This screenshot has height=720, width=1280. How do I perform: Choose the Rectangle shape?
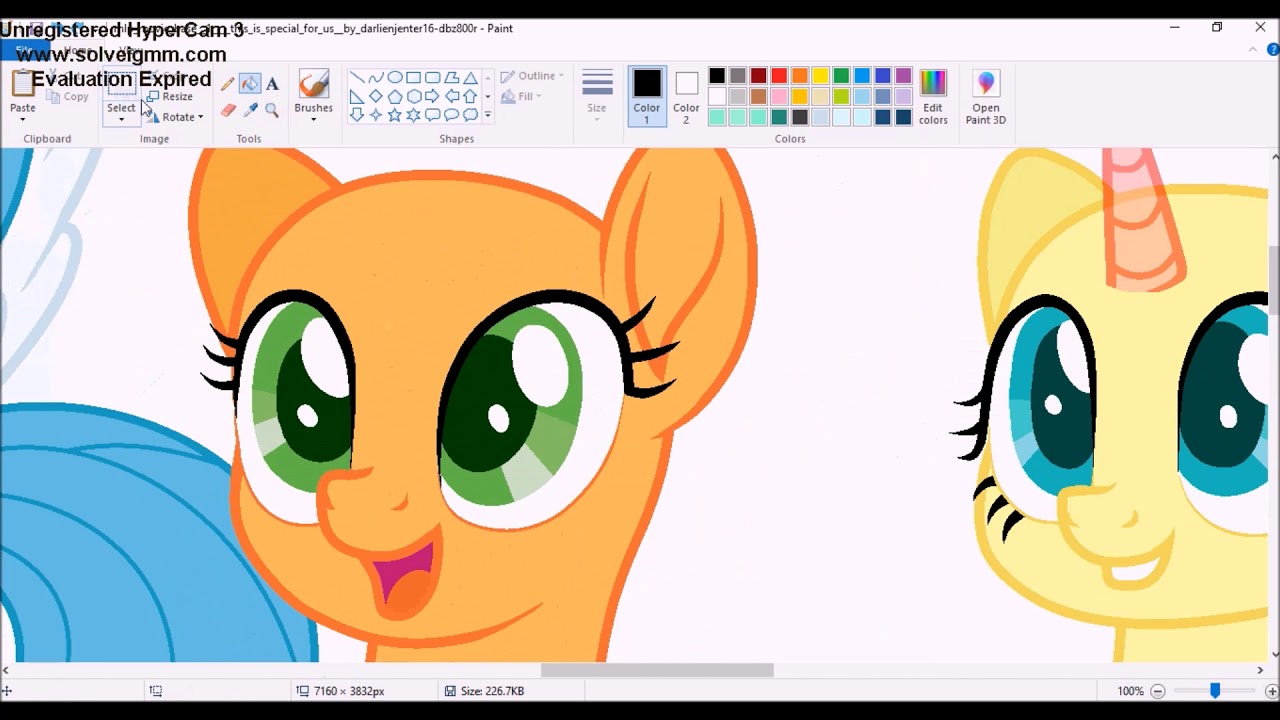414,78
